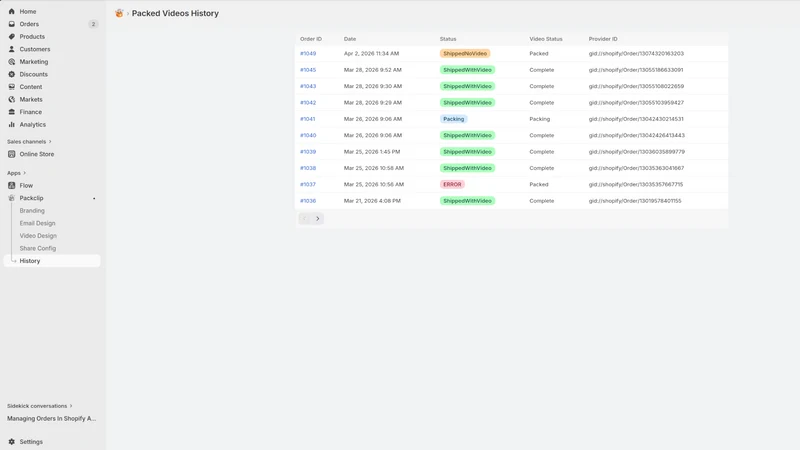Click the Status column header
800x450 pixels.
coord(448,39)
